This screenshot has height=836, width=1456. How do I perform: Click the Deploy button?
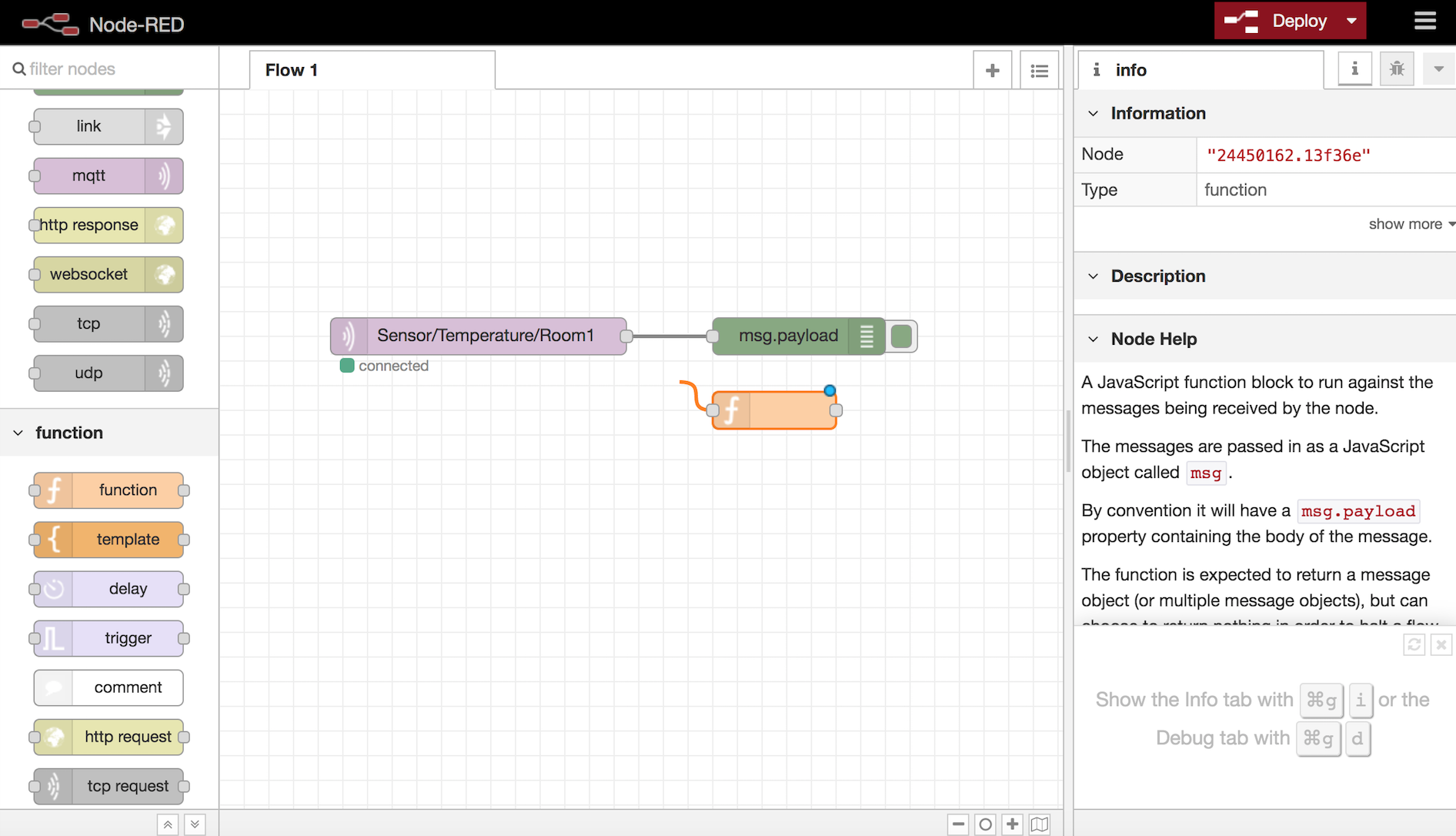(x=1277, y=21)
